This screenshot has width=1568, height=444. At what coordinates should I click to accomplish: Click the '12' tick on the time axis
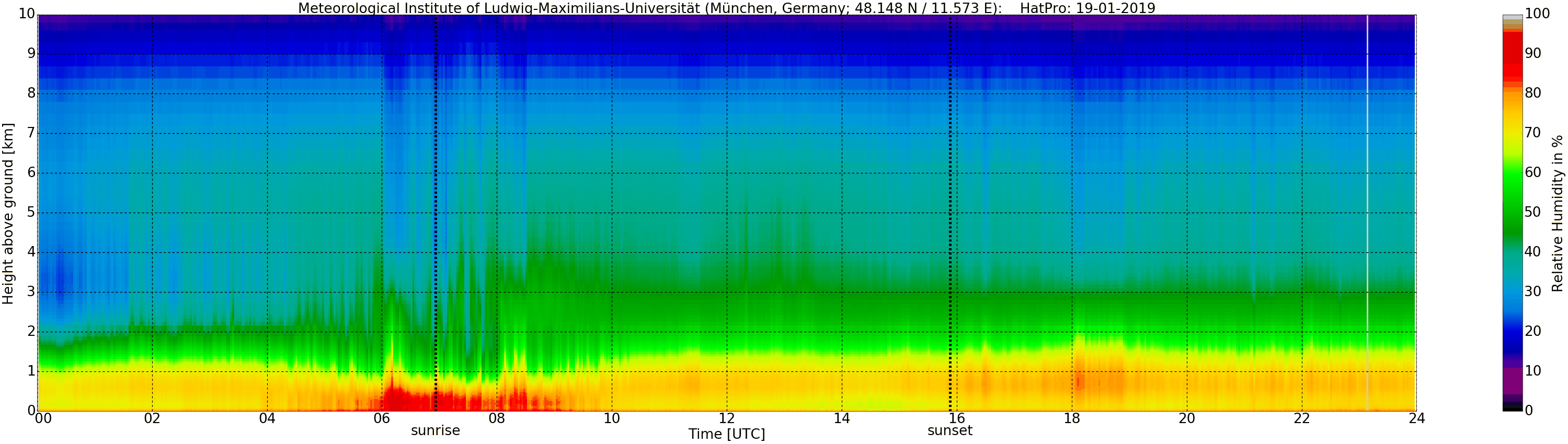pyautogui.click(x=727, y=418)
